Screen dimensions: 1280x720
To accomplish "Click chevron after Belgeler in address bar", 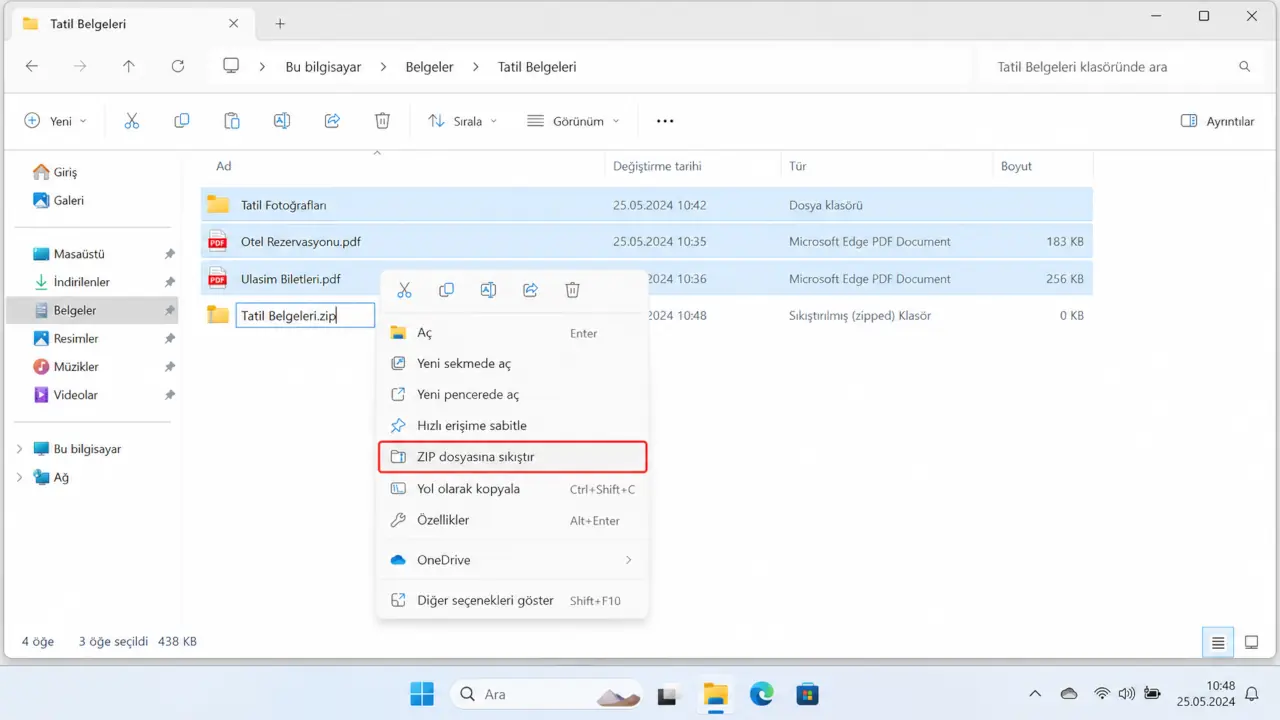I will point(475,67).
